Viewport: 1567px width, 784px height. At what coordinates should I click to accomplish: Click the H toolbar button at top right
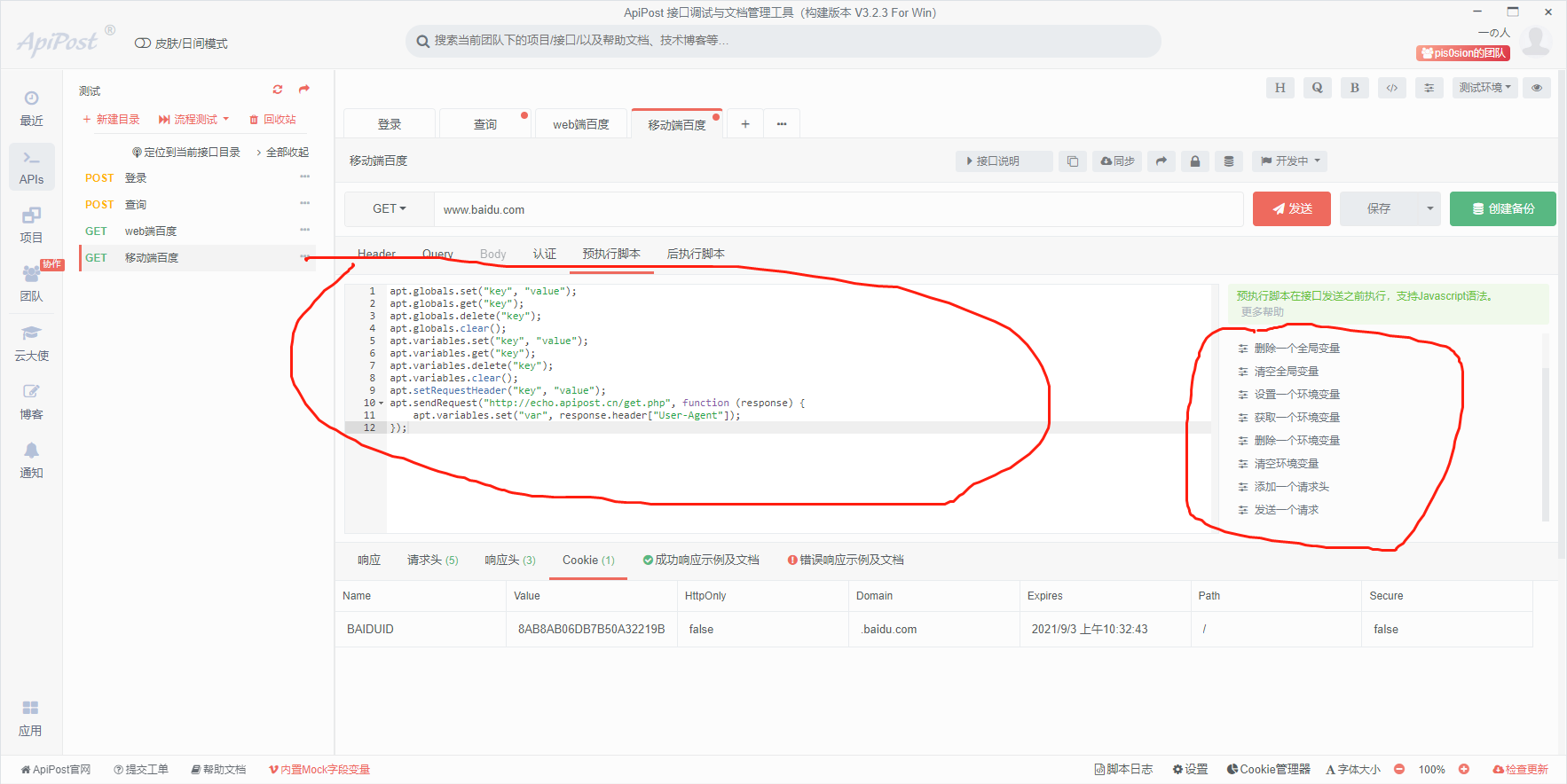[1280, 88]
